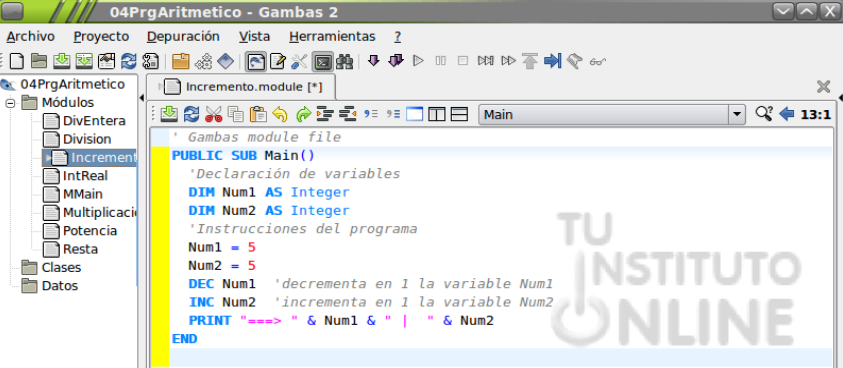This screenshot has height=368, width=843.
Task: Save module via editor toolbar green arrow
Action: pos(169,114)
